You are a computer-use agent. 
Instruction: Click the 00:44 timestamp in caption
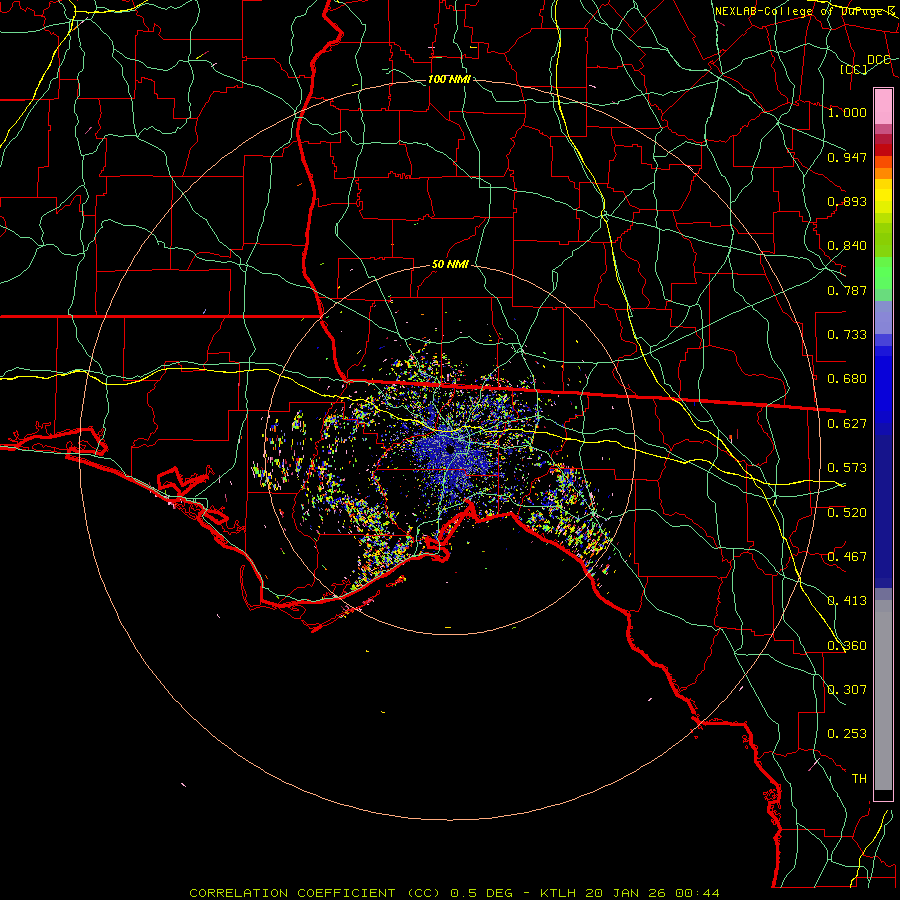tap(697, 893)
